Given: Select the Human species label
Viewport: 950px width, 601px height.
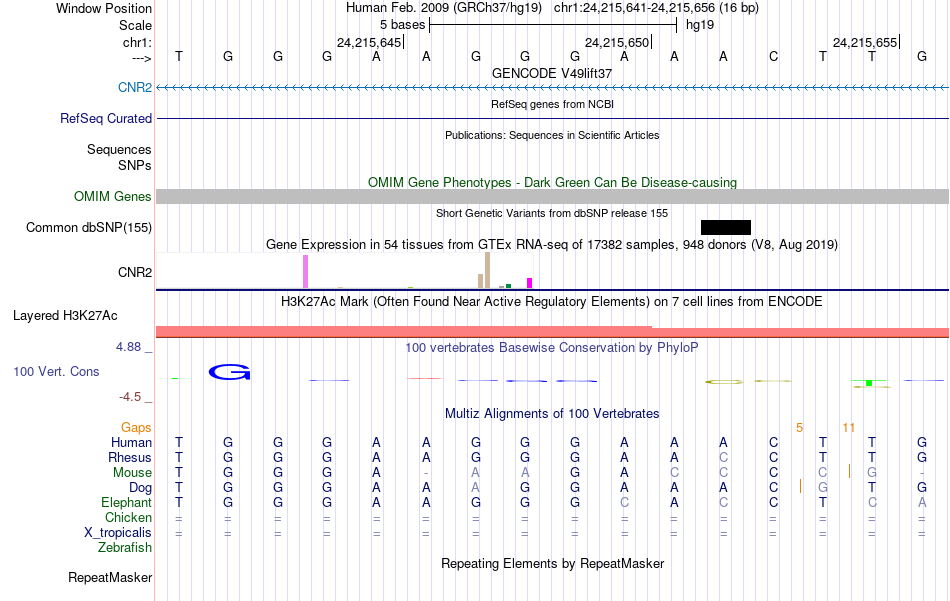Looking at the screenshot, I should click(x=131, y=442).
